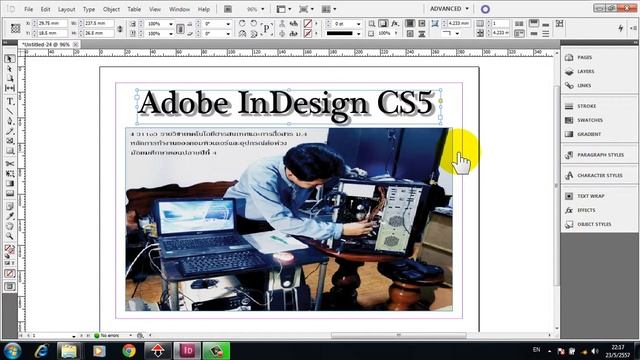
Task: Open the ADVANCED workspace switcher
Action: (449, 9)
